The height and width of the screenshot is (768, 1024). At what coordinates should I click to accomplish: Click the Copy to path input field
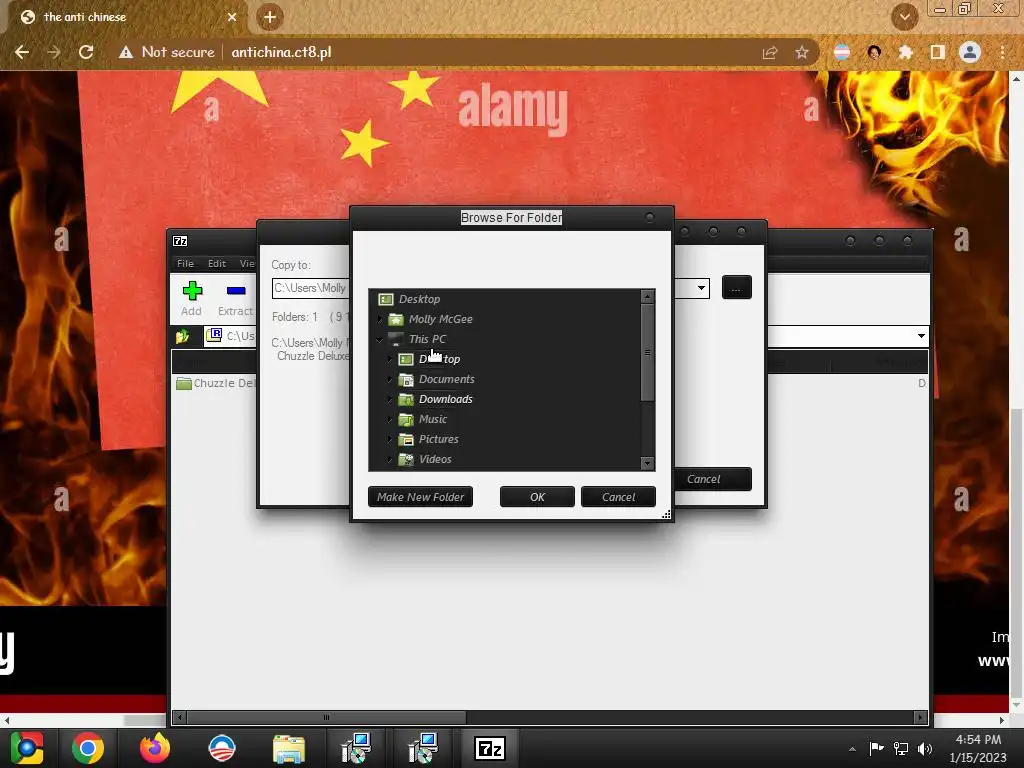(310, 288)
